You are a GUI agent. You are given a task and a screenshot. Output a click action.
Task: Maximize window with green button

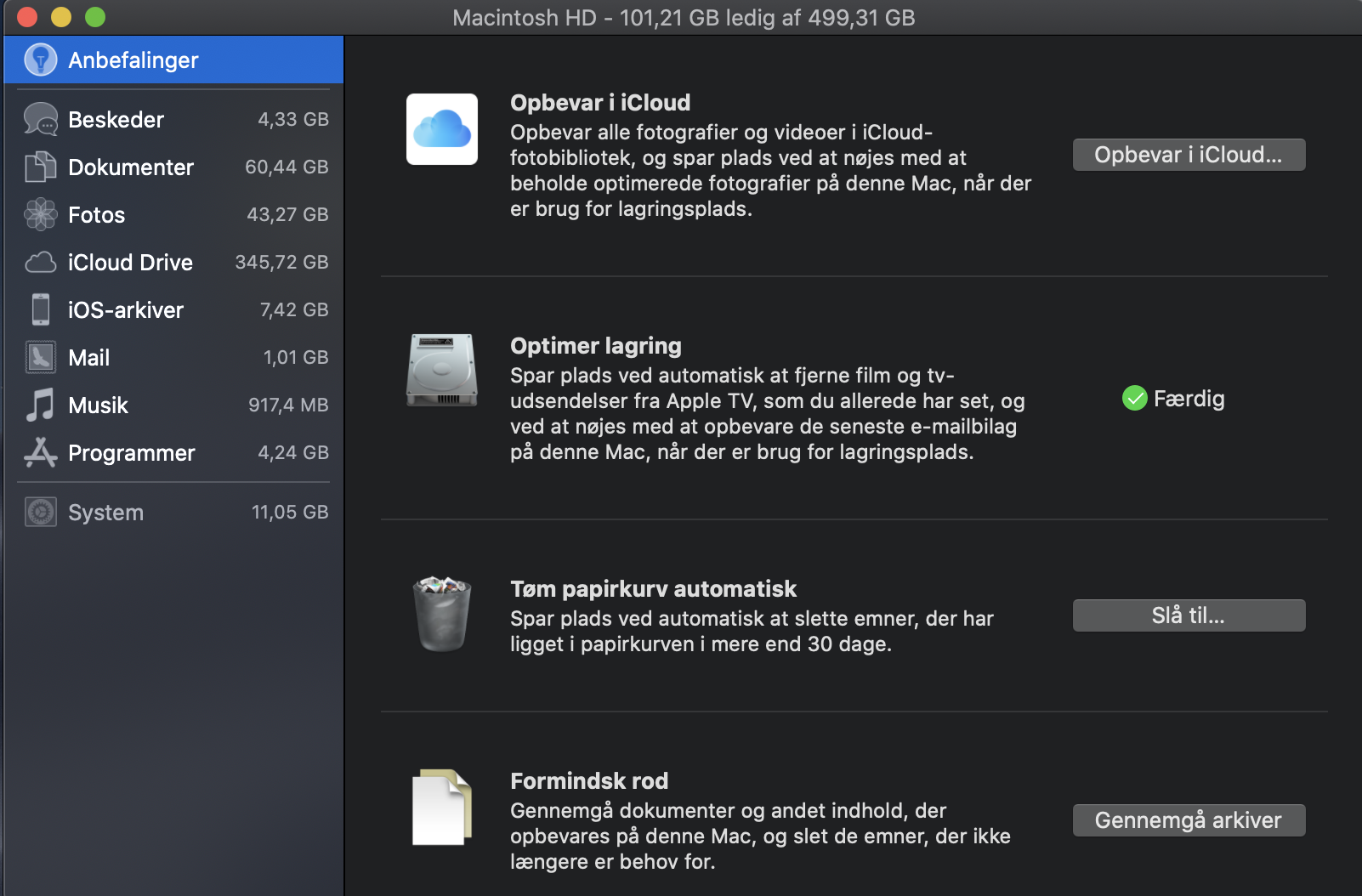(95, 17)
